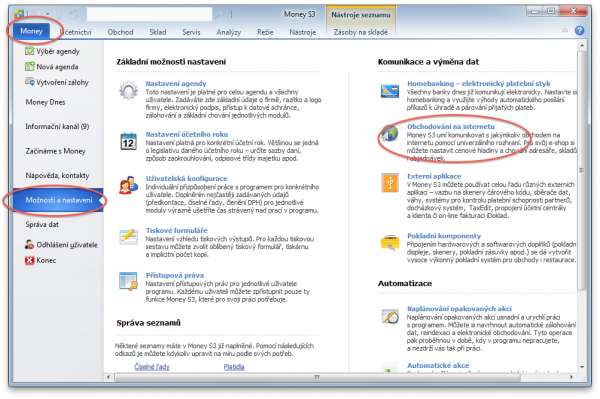Open the Nastavení agendy link

(176, 83)
